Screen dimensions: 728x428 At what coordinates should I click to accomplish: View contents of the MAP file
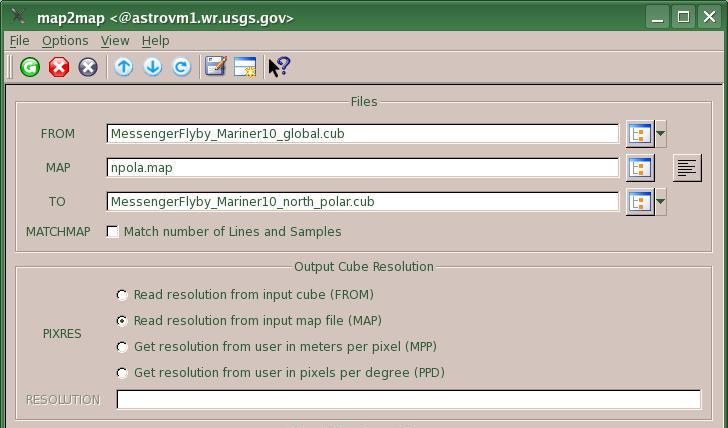pyautogui.click(x=687, y=167)
